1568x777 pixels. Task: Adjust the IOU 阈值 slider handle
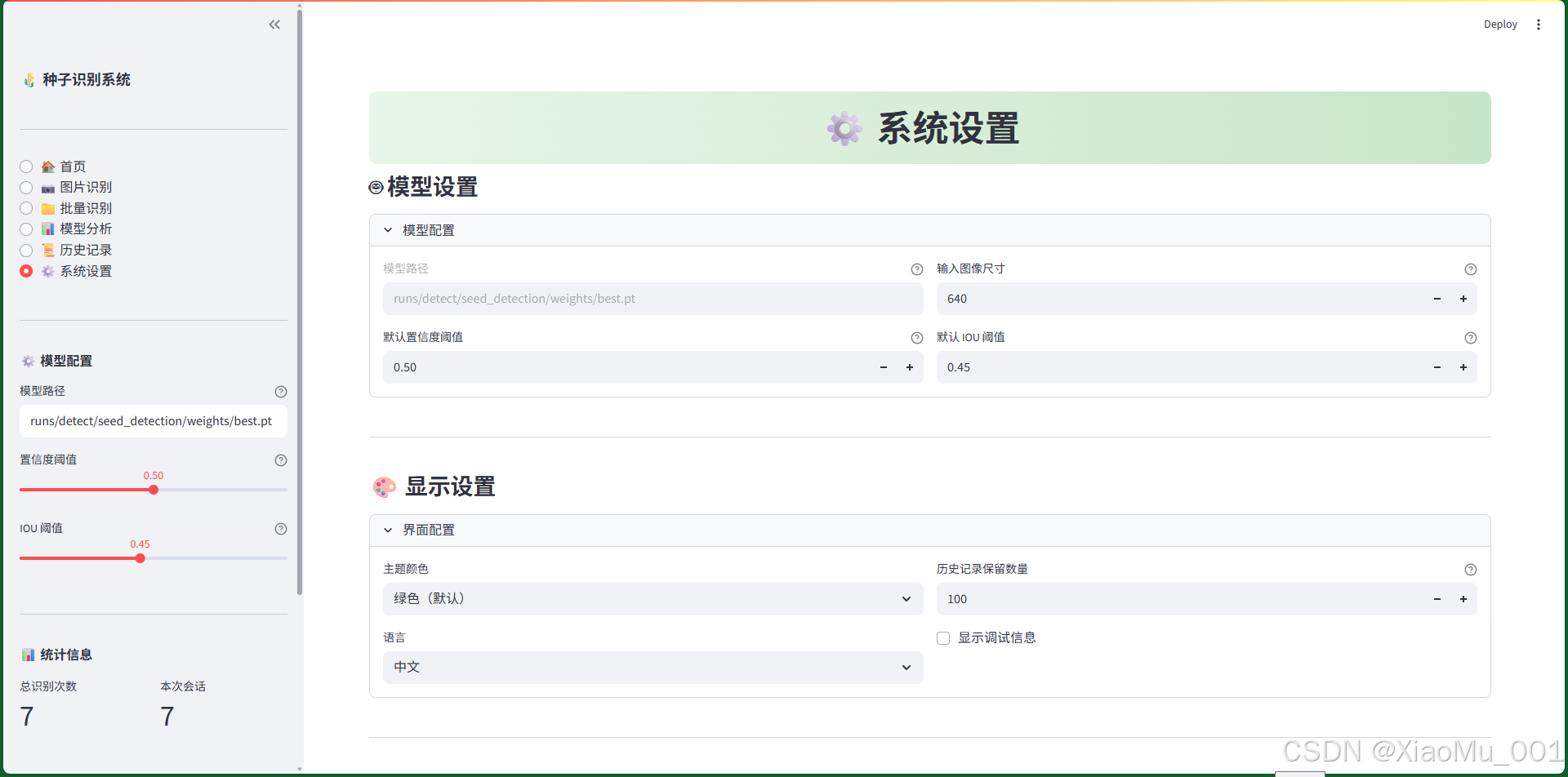(x=140, y=558)
